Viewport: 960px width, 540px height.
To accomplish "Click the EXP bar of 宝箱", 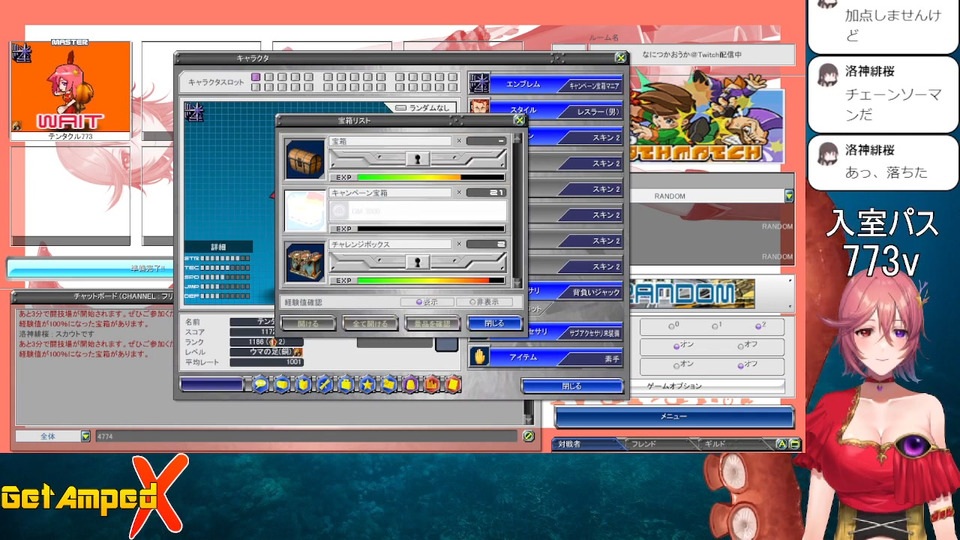I will click(430, 177).
